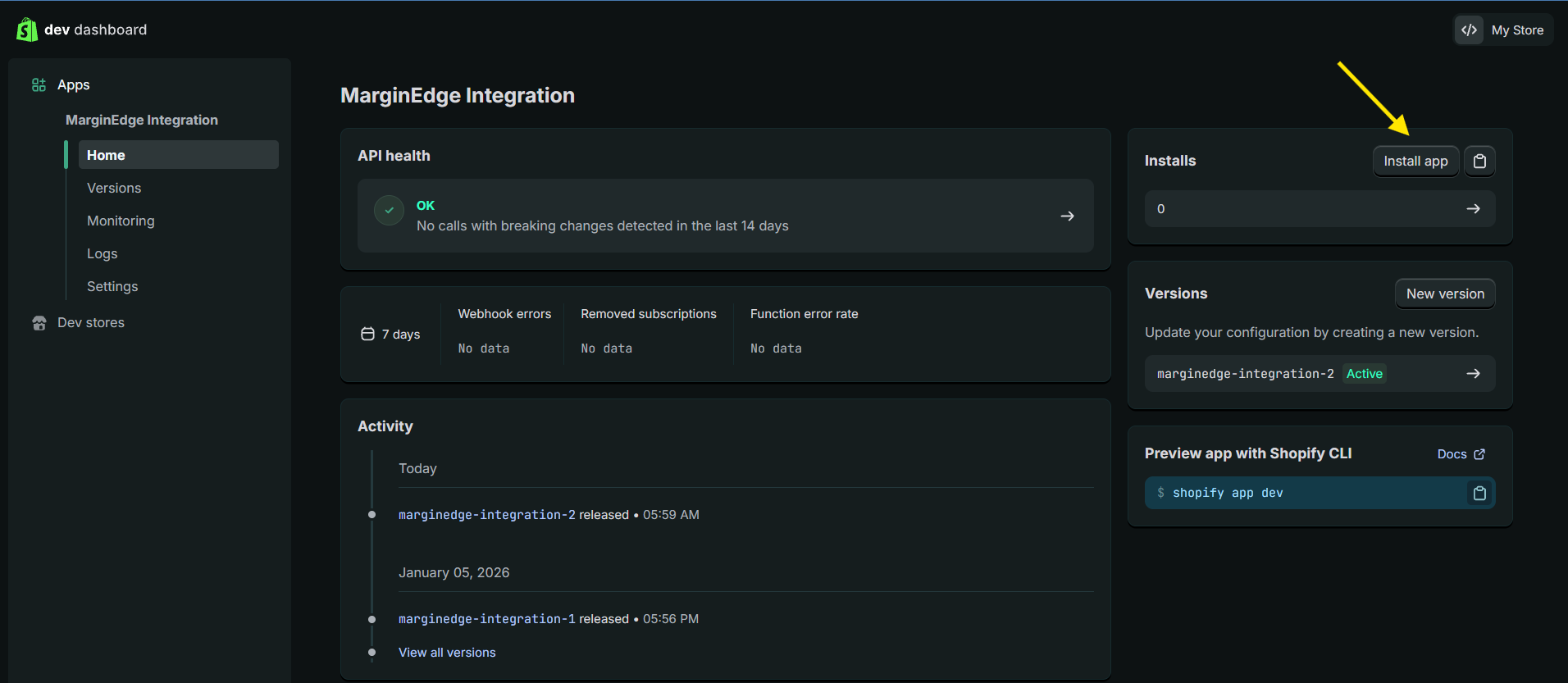This screenshot has height=683, width=1568.
Task: Click the calendar icon beside 7 days
Action: 367,334
